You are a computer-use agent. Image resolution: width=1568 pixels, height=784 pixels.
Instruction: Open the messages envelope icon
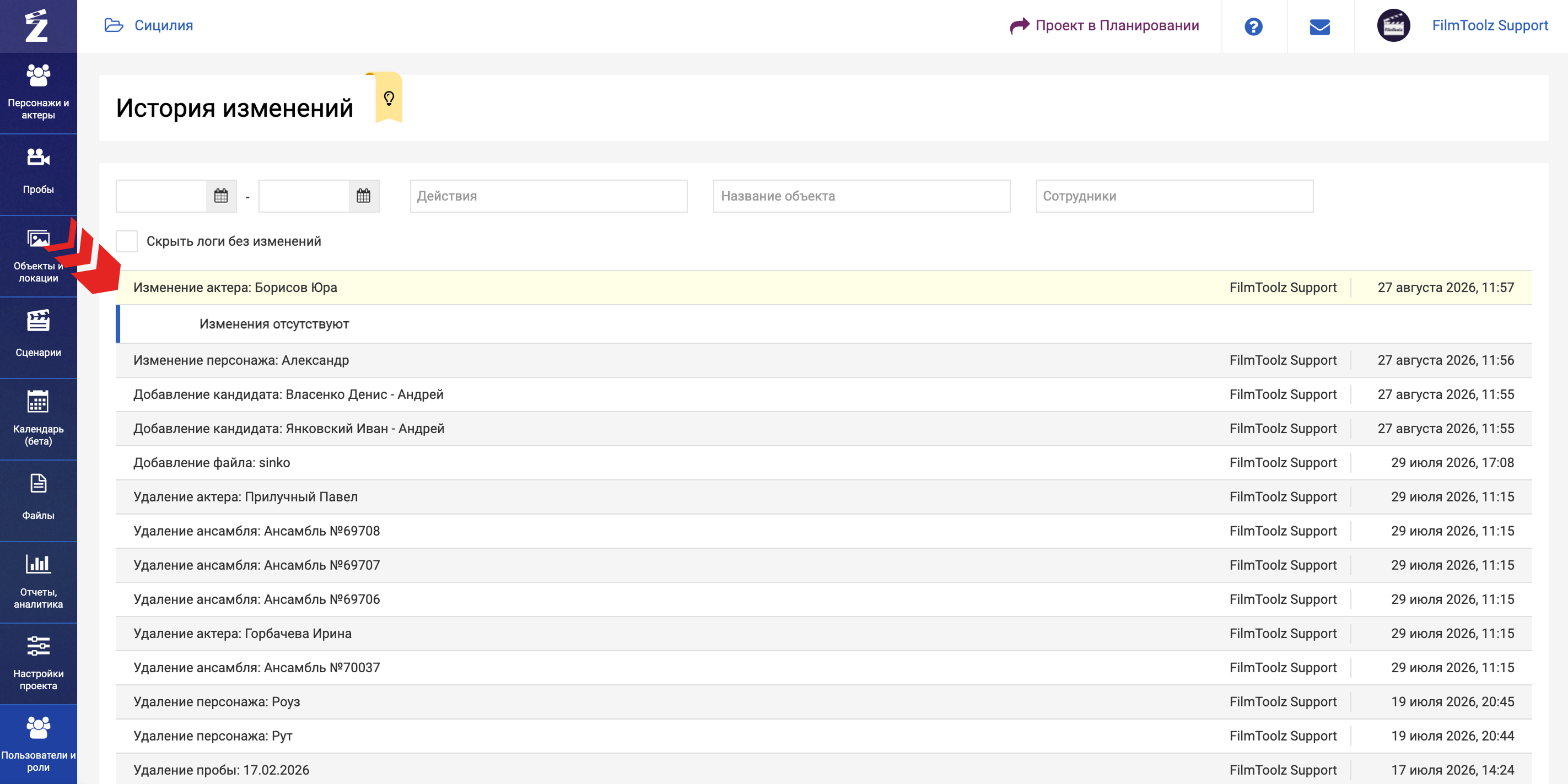1319,27
